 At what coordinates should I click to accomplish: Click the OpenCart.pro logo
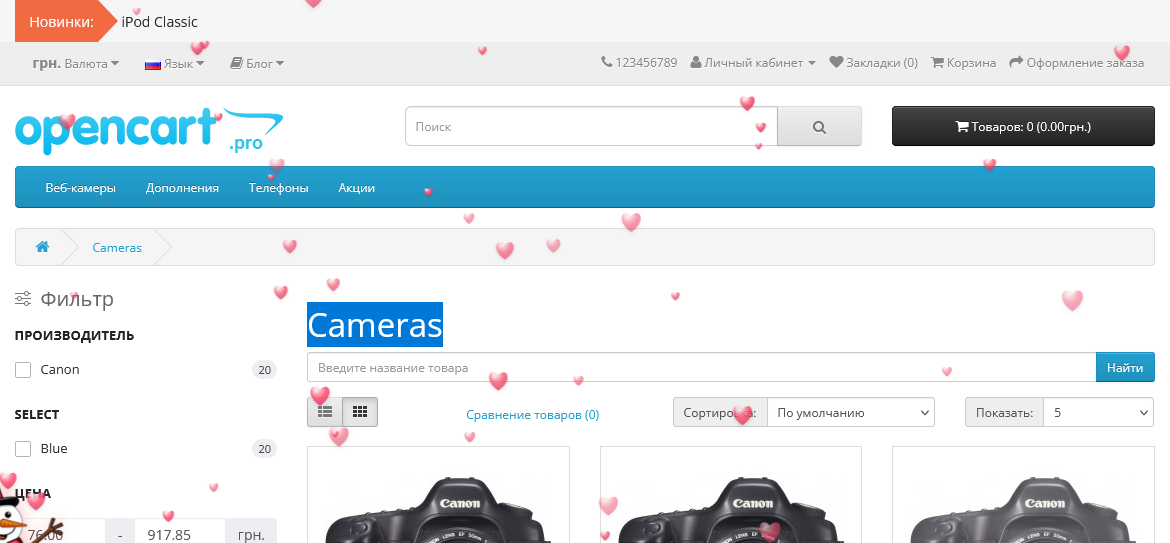pos(149,130)
